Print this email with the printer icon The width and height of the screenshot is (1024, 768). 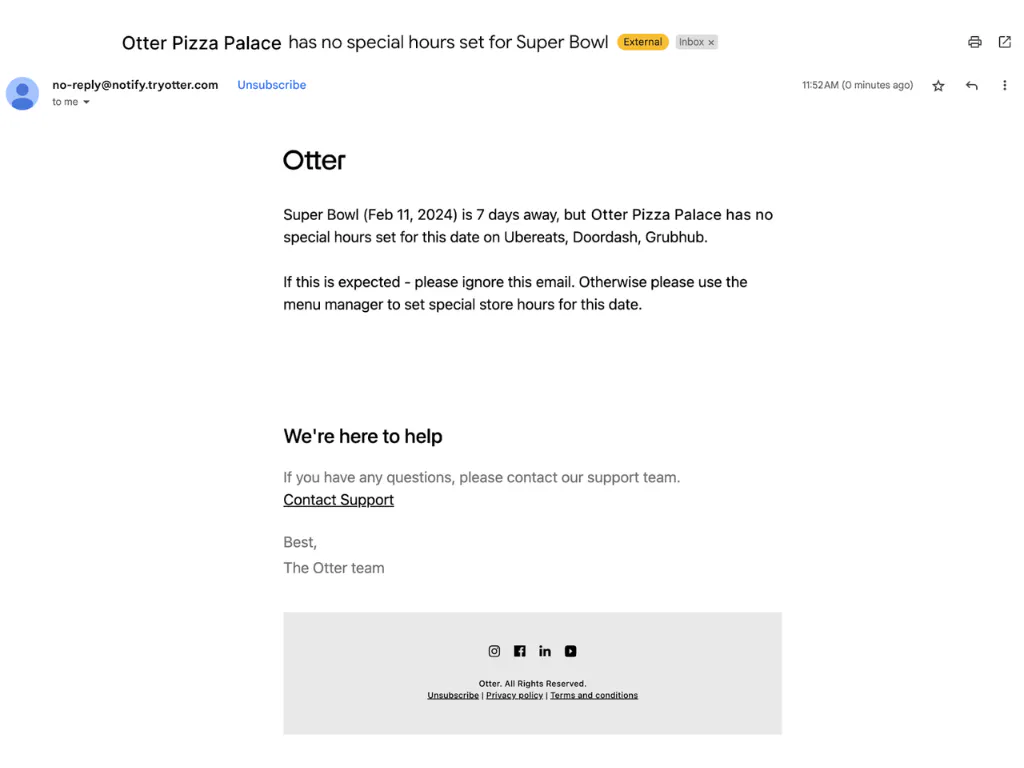974,42
